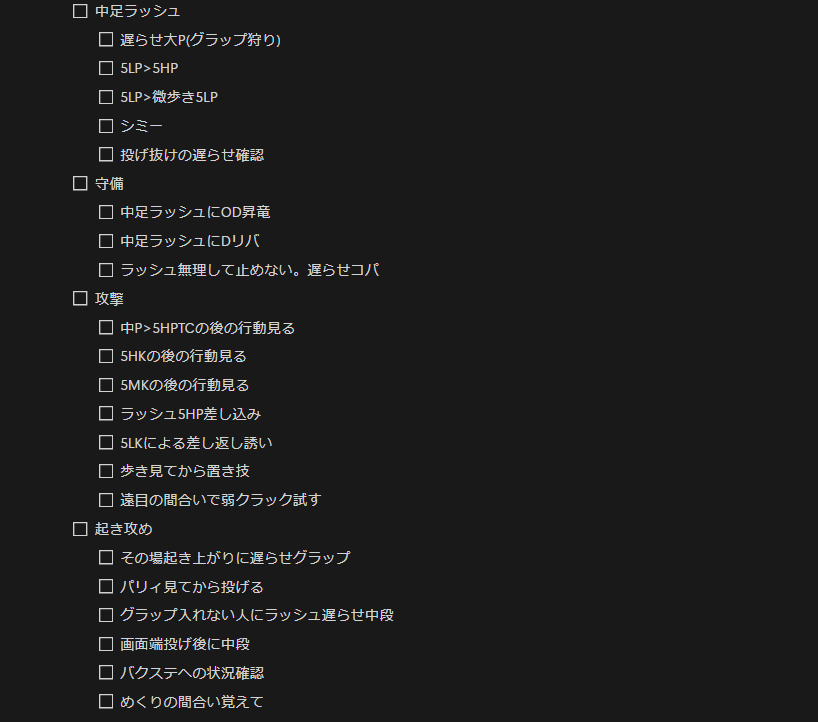Check the 中足ラッシュ checkbox
818x722 pixels.
click(x=80, y=11)
